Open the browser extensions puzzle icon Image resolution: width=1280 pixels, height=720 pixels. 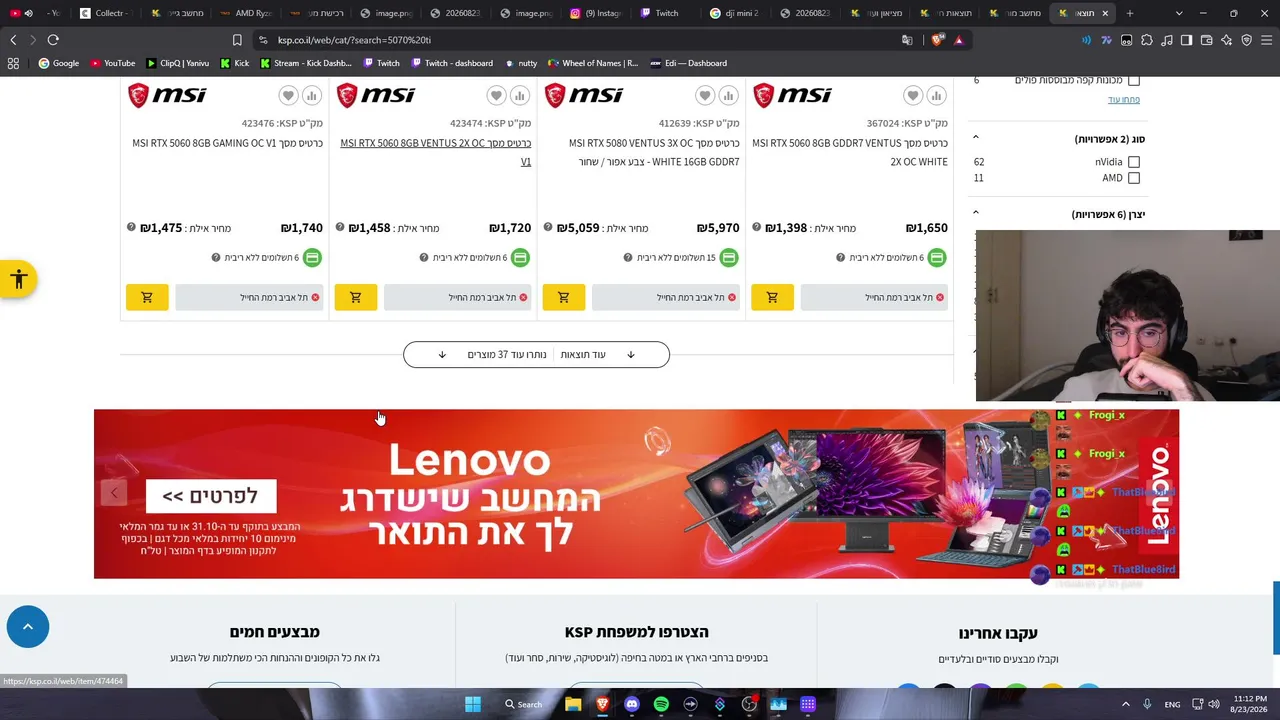[x=1147, y=40]
